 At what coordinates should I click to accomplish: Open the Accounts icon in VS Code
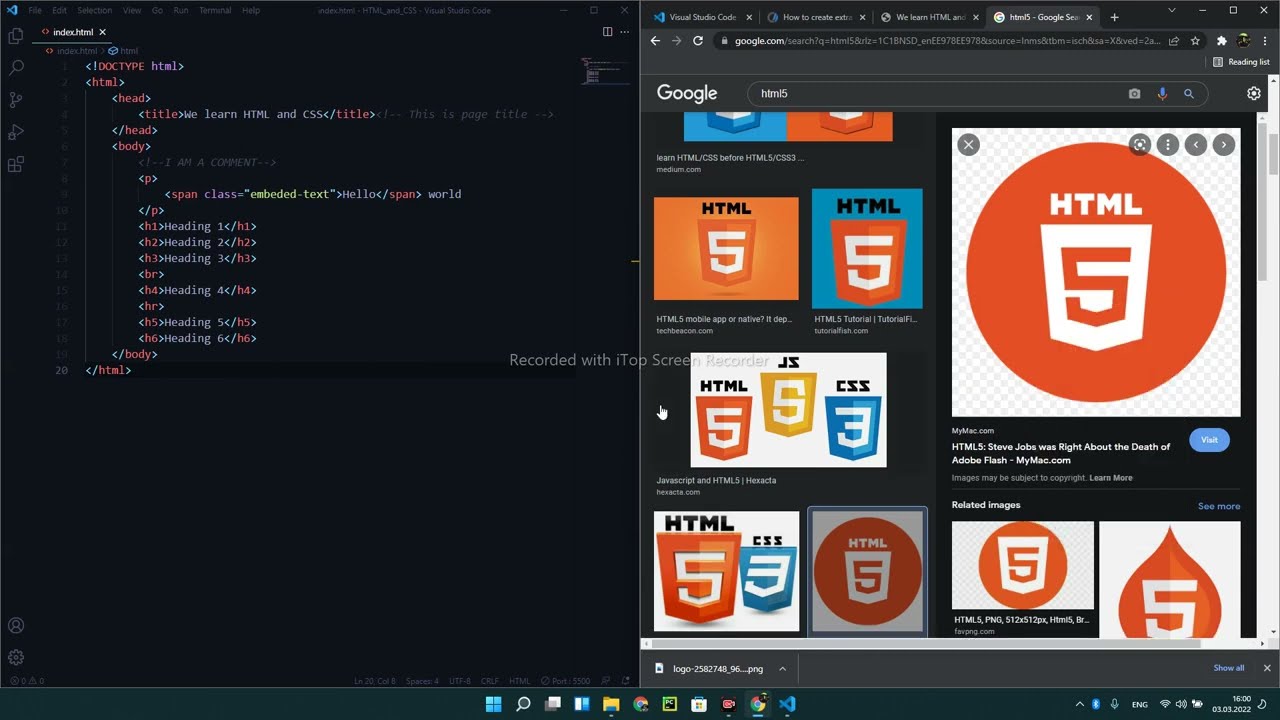coord(16,626)
